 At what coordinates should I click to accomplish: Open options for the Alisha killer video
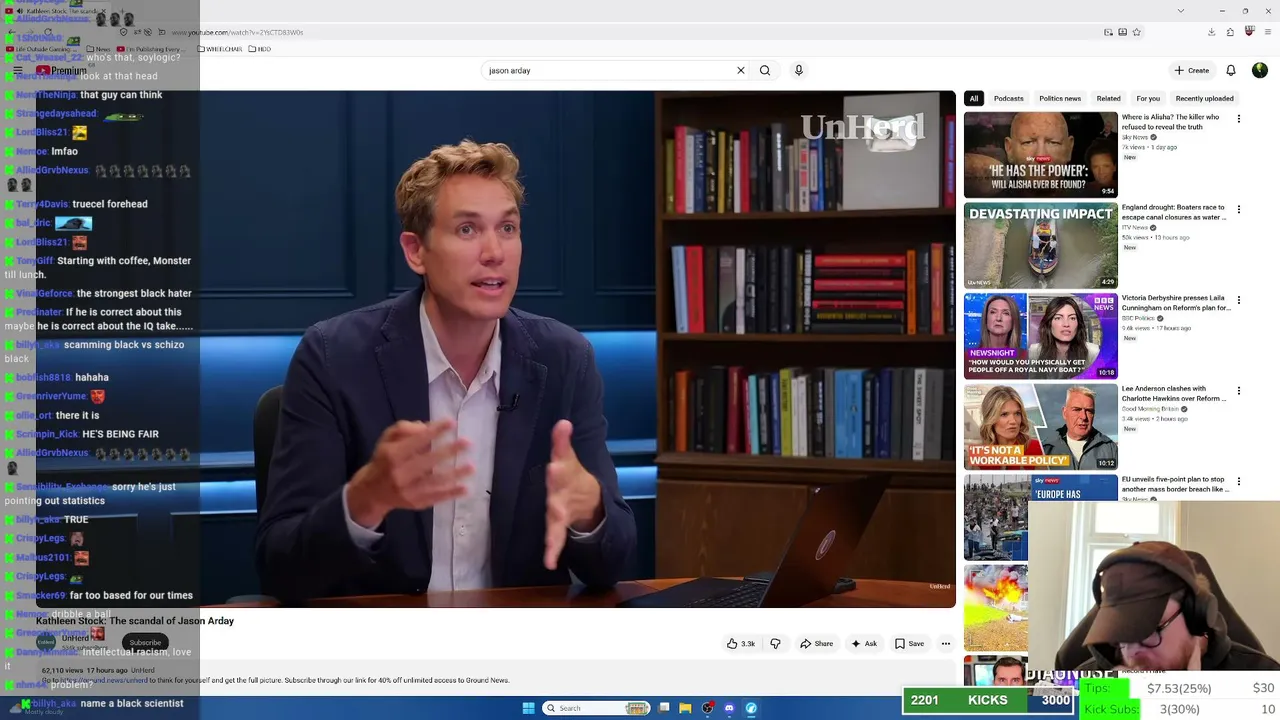click(x=1239, y=119)
